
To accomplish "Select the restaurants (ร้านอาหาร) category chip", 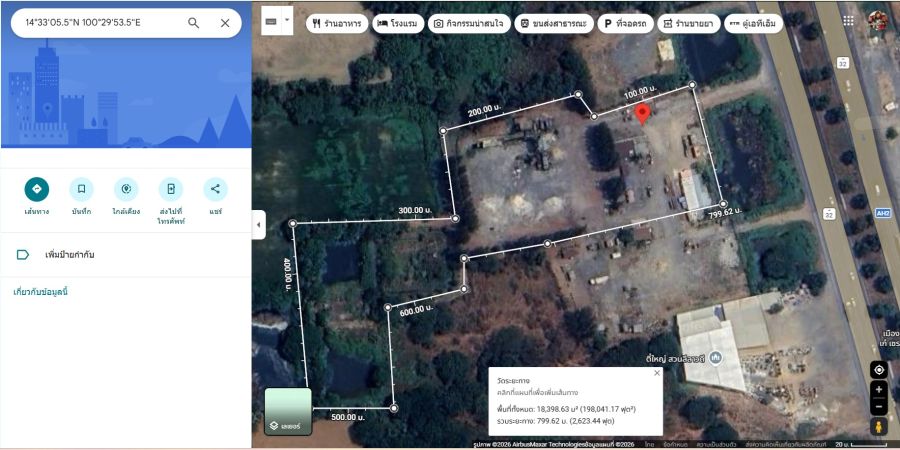I will (337, 23).
